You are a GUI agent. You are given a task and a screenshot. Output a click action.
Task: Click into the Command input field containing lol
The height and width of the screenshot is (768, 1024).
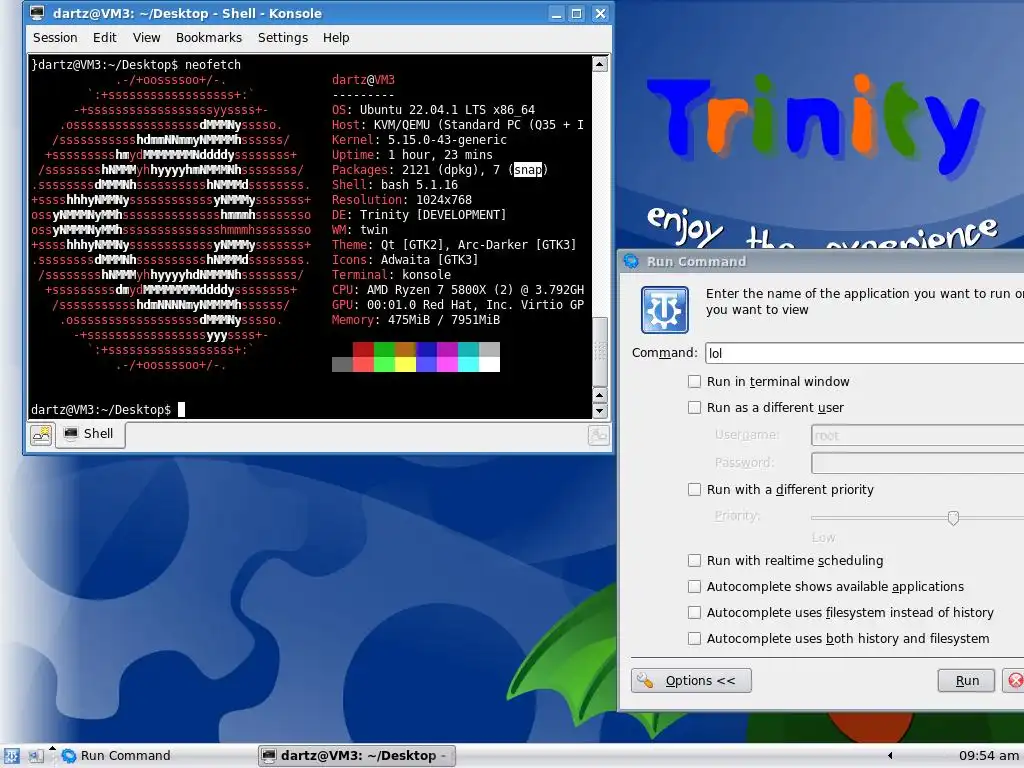pos(865,353)
